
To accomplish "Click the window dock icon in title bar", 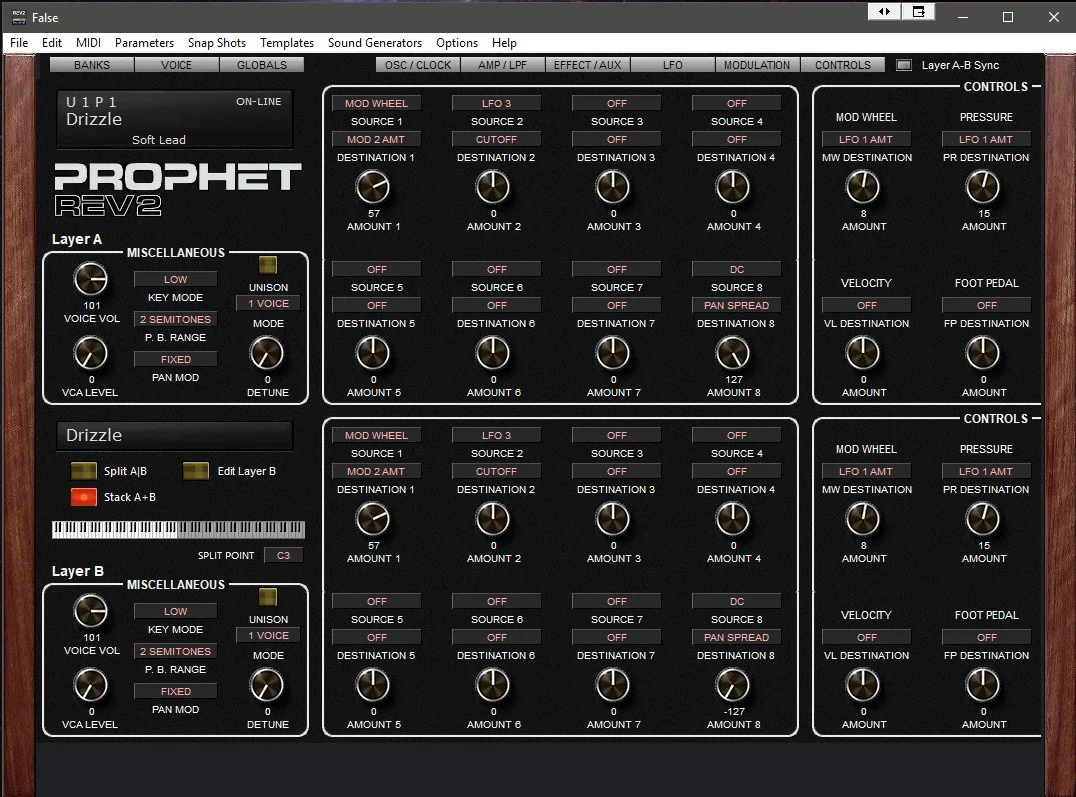I will (918, 12).
